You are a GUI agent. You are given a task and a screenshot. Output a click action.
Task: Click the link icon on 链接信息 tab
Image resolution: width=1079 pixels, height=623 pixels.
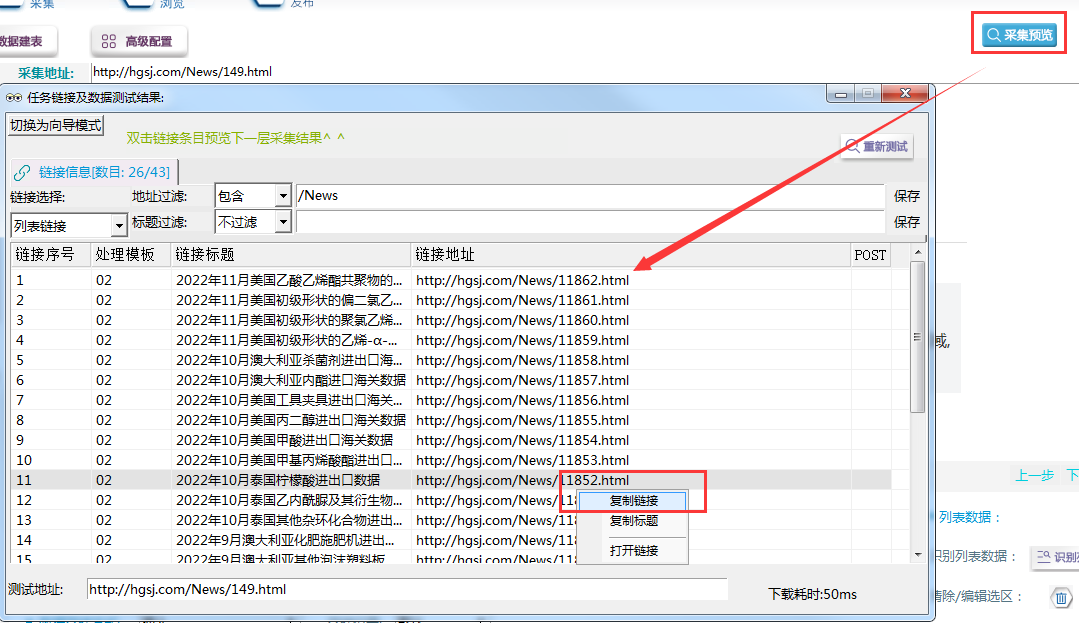pyautogui.click(x=22, y=172)
